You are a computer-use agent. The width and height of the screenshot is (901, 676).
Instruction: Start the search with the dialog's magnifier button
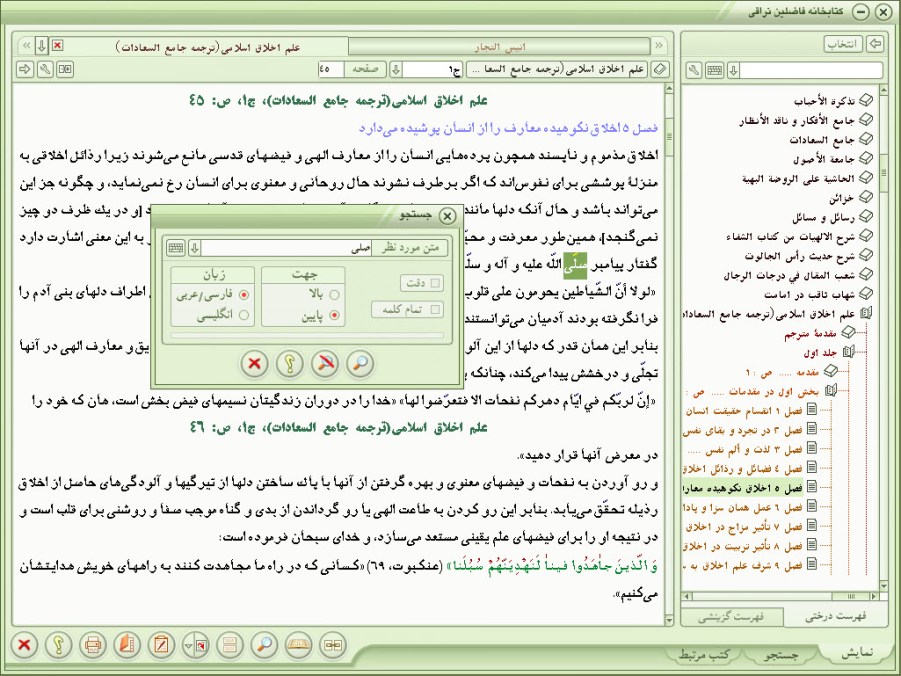(360, 363)
